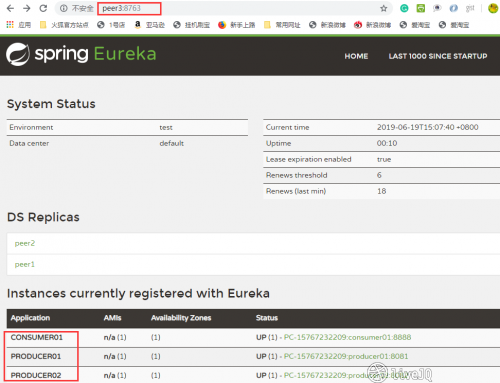Click the Renews (last min) value 18
500x383 pixels.
click(x=382, y=191)
